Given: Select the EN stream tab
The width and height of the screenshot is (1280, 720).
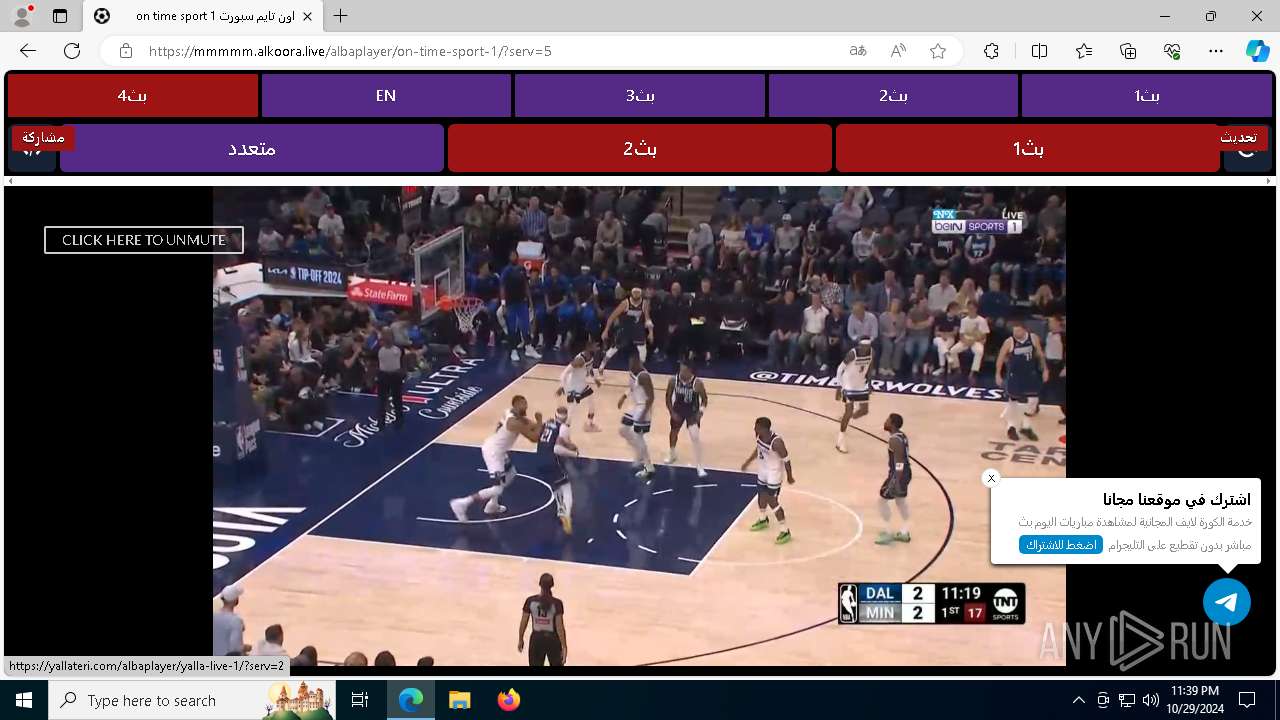Looking at the screenshot, I should (x=386, y=96).
